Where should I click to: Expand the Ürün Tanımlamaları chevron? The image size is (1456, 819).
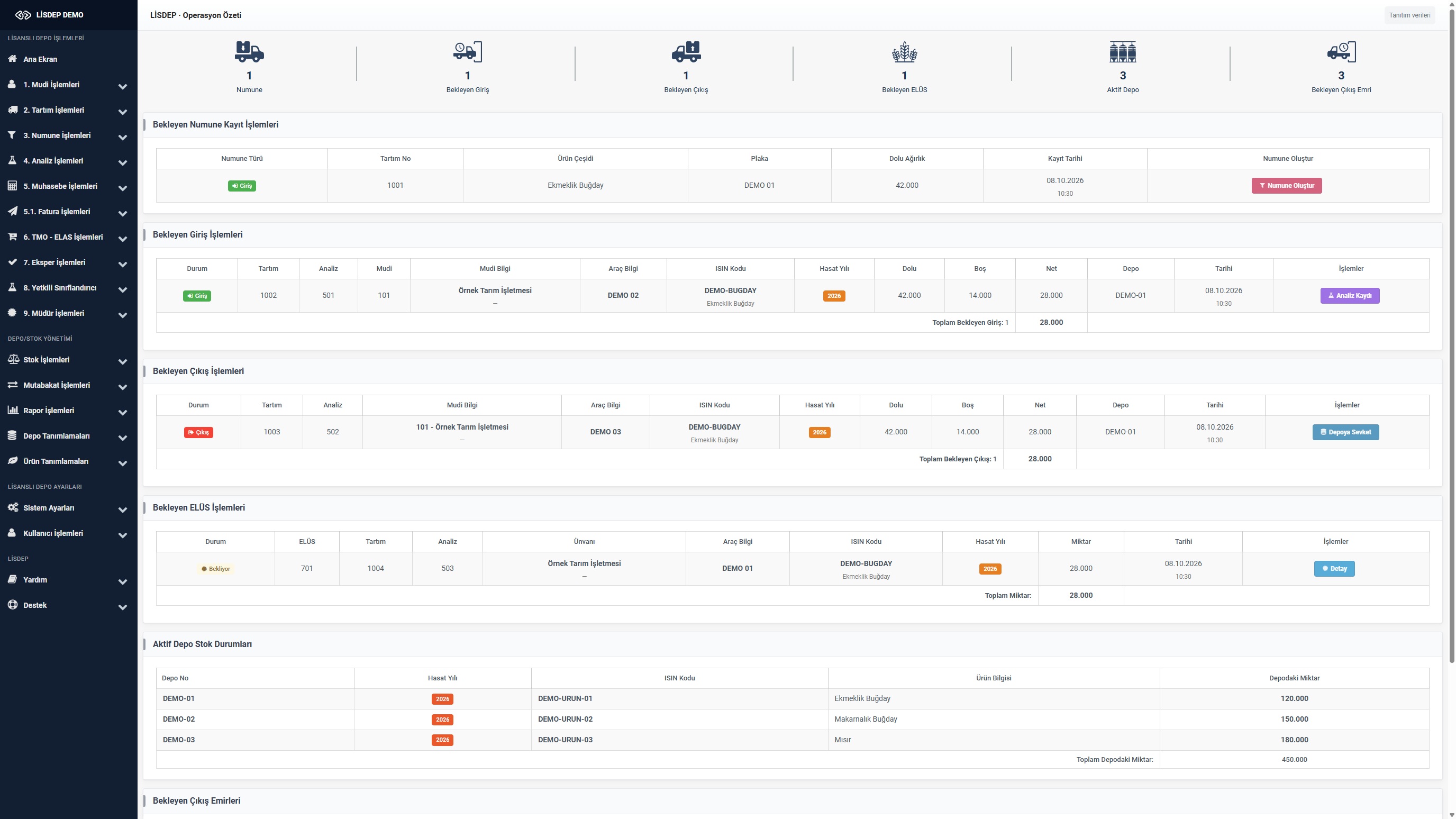[x=123, y=463]
